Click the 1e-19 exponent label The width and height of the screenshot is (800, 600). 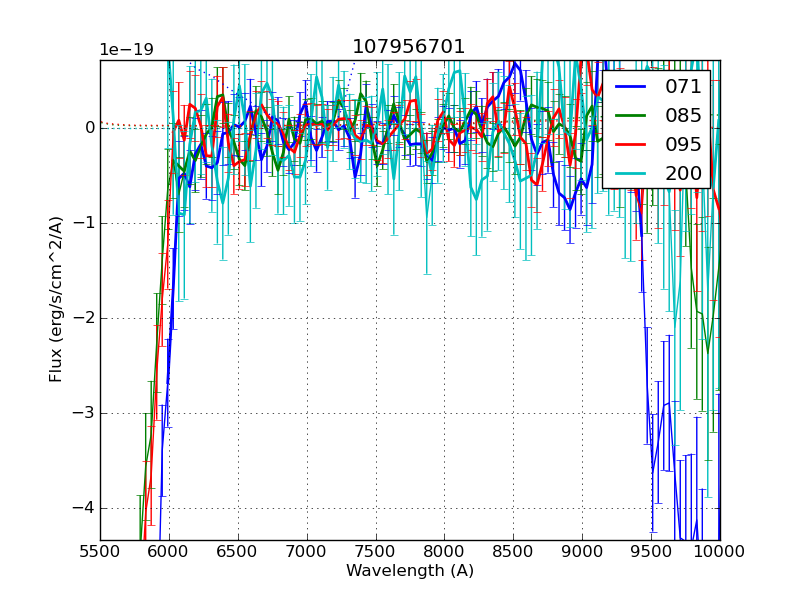click(x=126, y=50)
